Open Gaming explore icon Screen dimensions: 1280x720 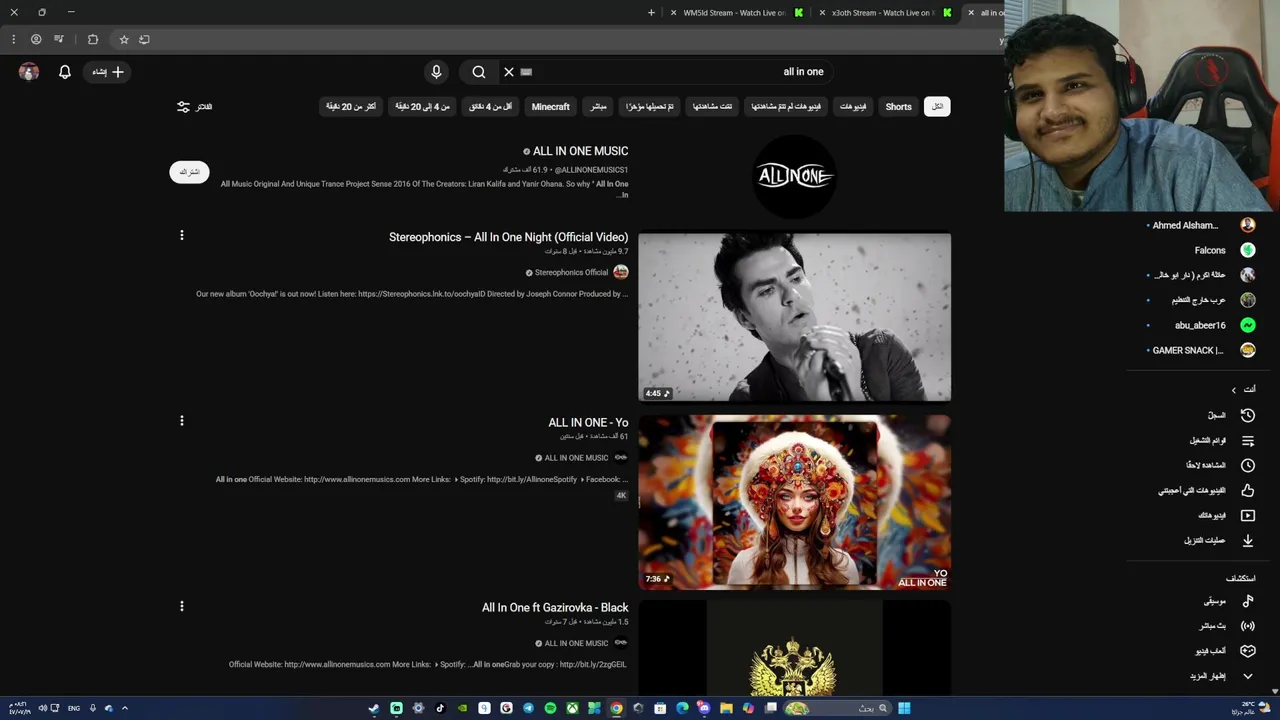click(x=1248, y=651)
